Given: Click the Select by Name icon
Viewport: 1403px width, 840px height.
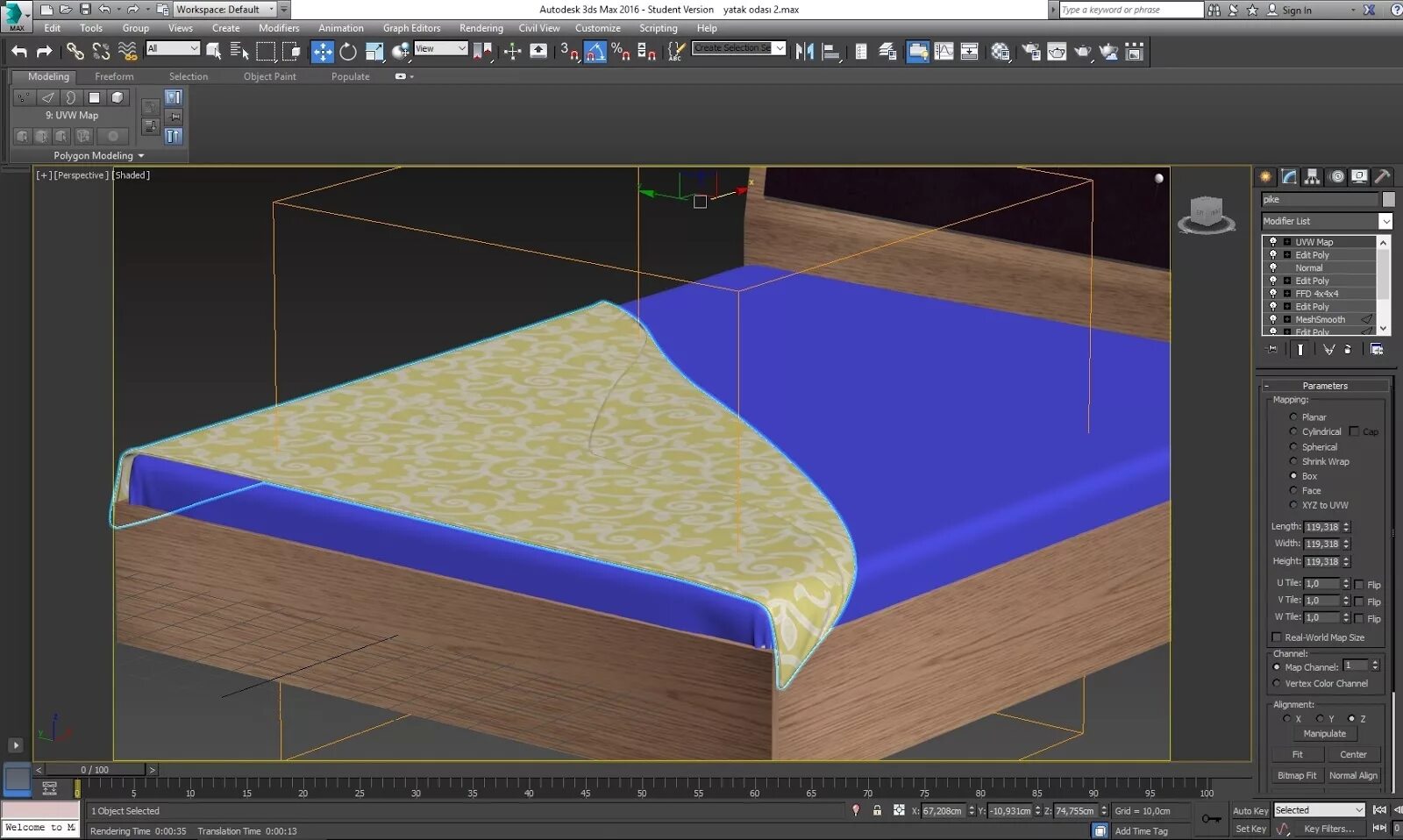Looking at the screenshot, I should pos(239,52).
